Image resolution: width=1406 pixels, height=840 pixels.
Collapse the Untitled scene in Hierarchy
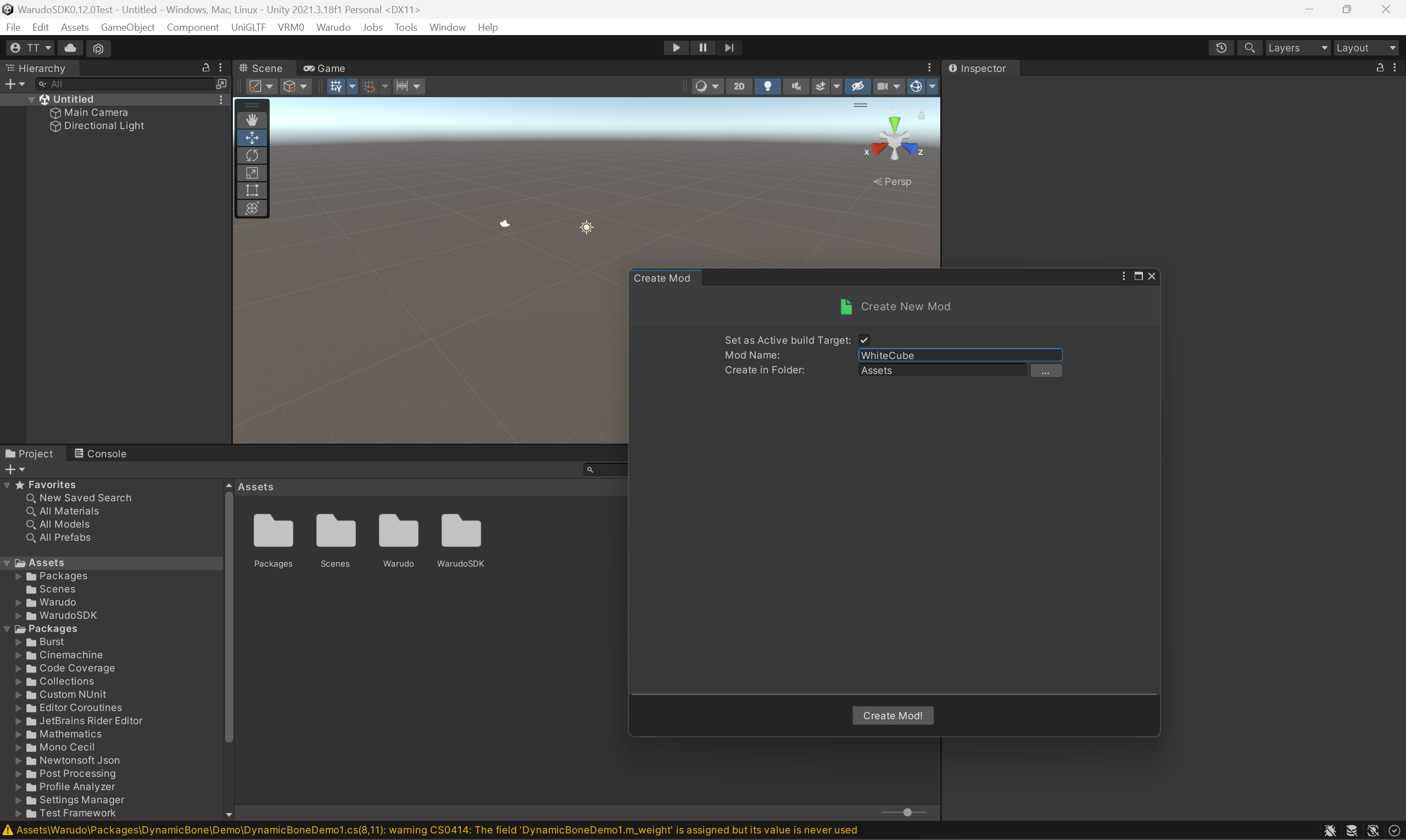32,99
